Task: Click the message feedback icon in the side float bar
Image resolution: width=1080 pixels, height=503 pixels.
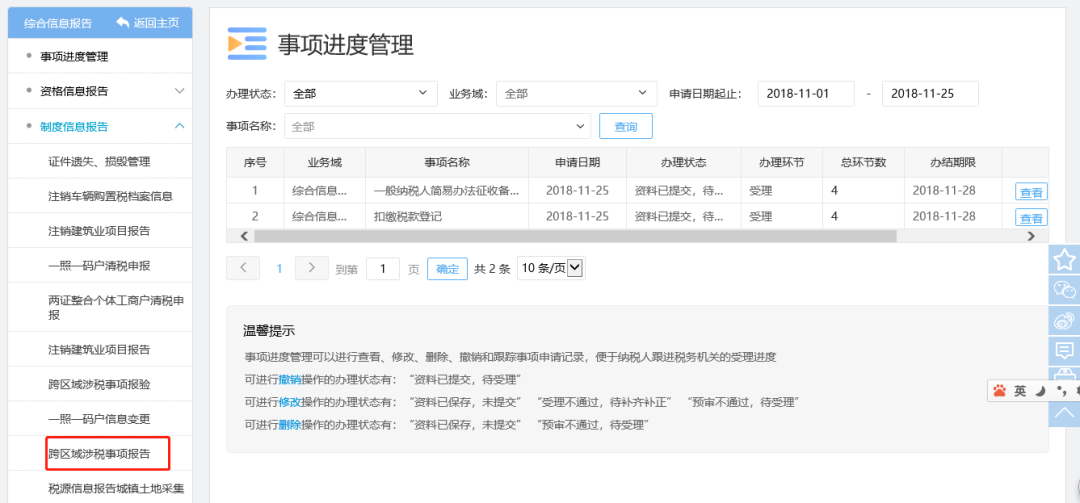Action: click(x=1065, y=351)
